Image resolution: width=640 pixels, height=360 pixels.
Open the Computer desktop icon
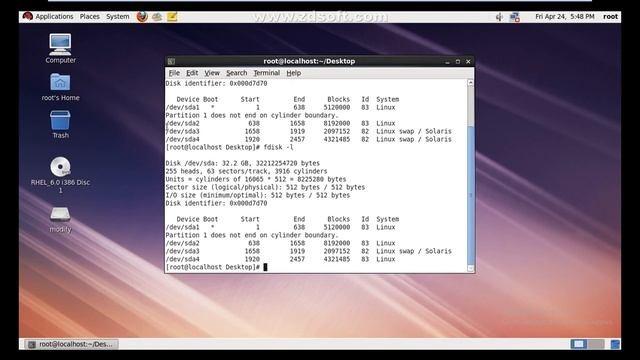point(60,48)
